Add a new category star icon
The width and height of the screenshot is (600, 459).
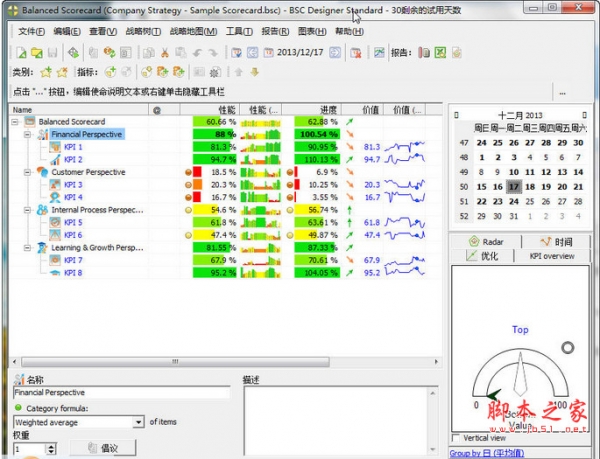(46, 72)
